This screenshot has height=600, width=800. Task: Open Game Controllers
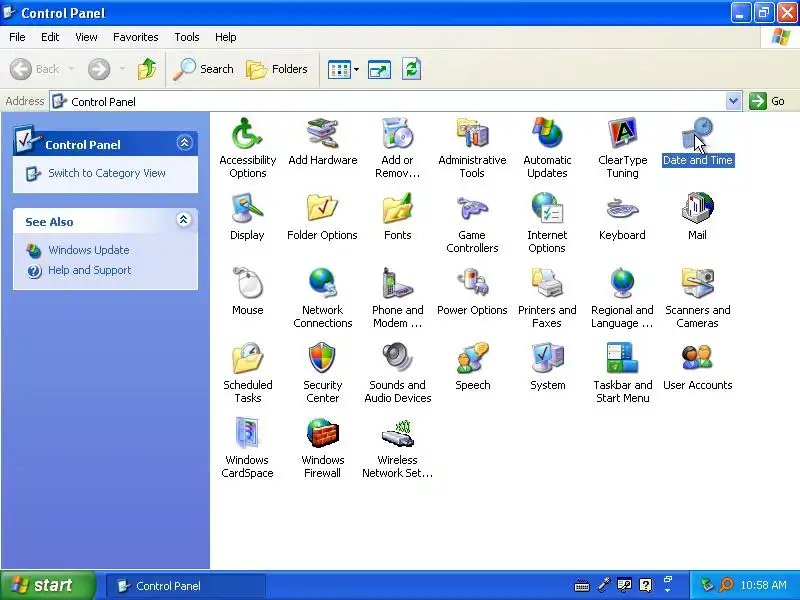point(472,223)
